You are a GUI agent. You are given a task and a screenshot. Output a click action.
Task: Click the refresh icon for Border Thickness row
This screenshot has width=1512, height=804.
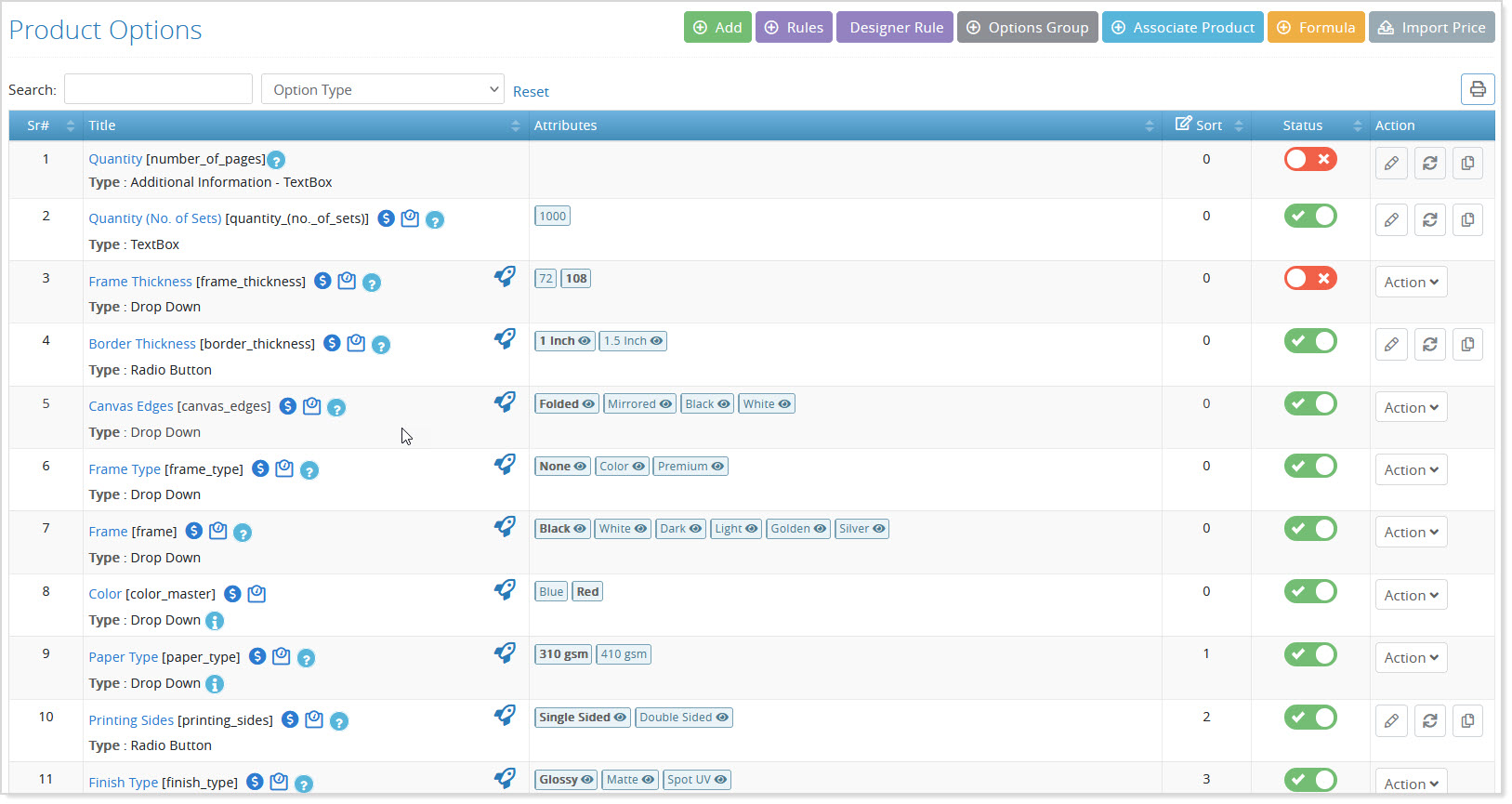(x=1429, y=345)
